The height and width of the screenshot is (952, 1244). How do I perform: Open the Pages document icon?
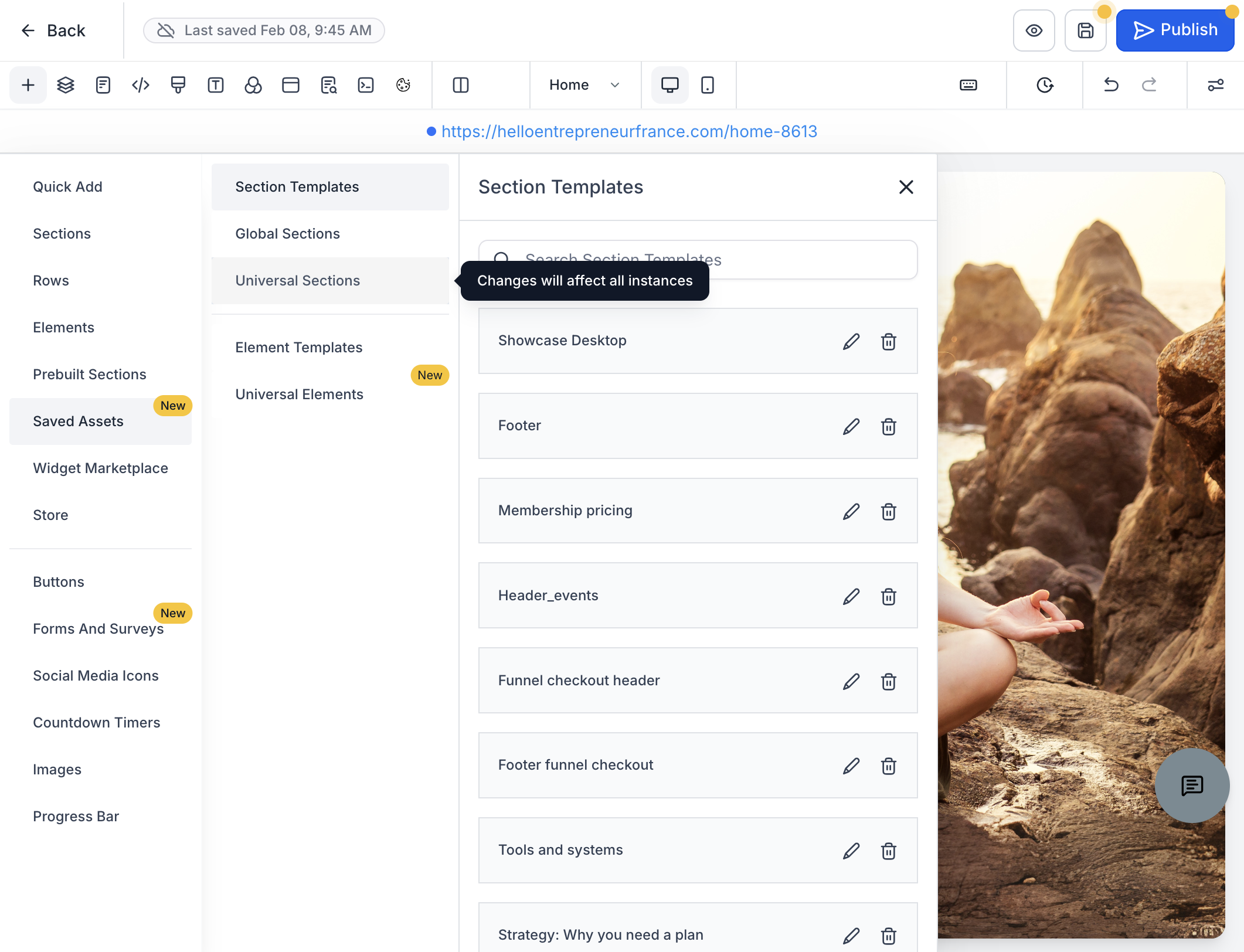pos(103,86)
